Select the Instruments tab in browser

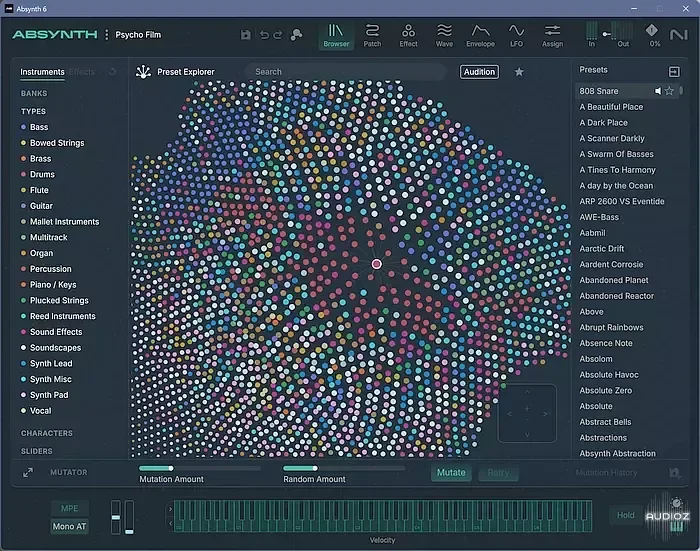click(42, 72)
